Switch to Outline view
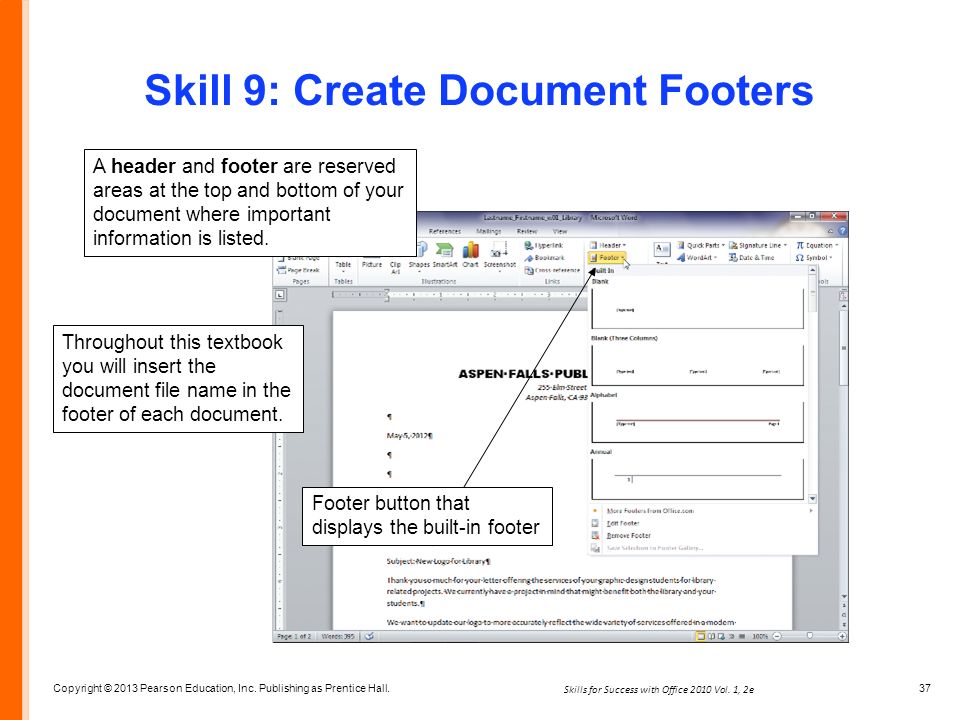The width and height of the screenshot is (960, 720). point(732,637)
